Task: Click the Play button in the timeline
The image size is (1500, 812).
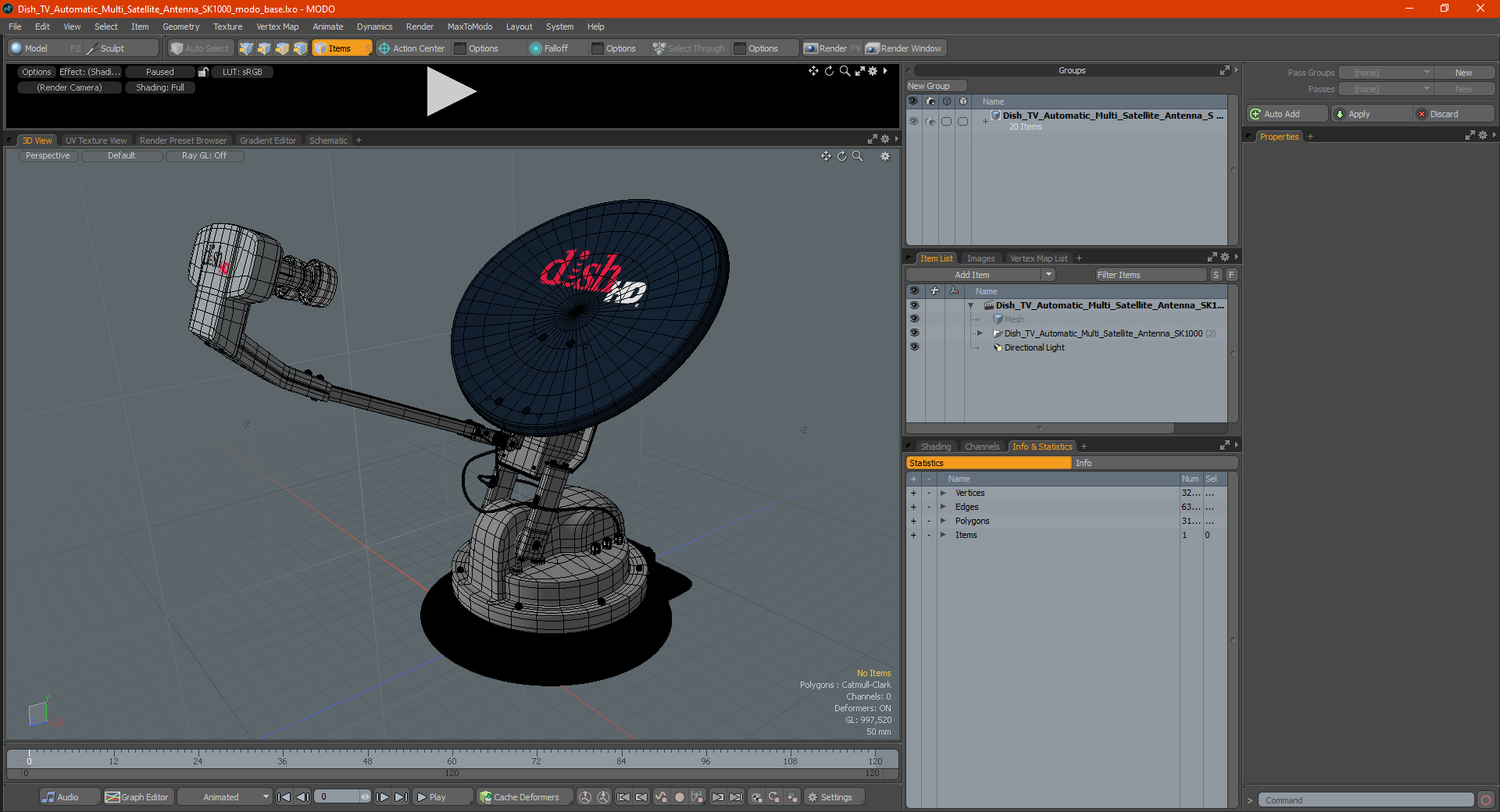Action: (443, 797)
